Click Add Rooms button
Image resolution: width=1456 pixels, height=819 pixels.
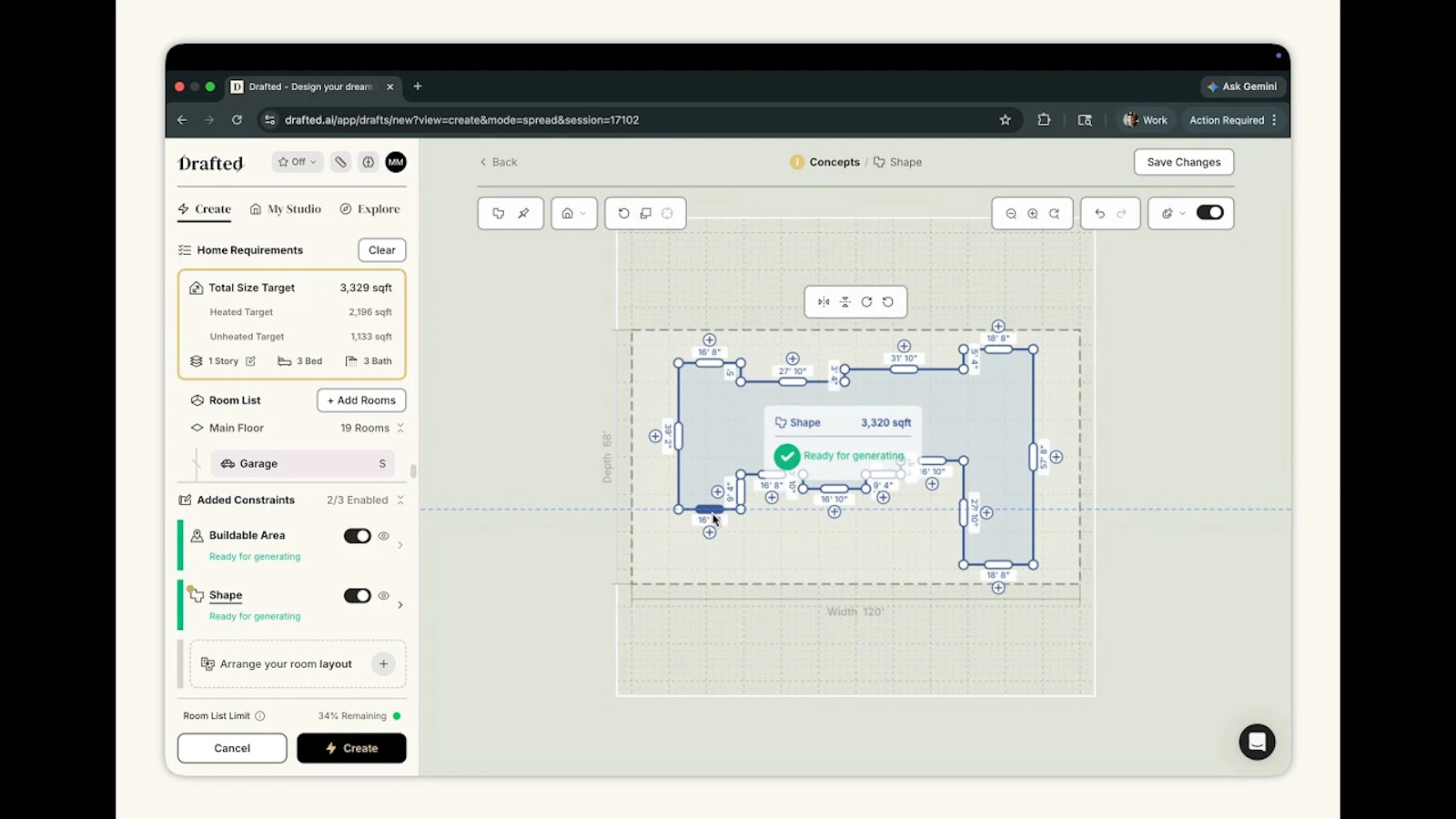[x=361, y=400]
